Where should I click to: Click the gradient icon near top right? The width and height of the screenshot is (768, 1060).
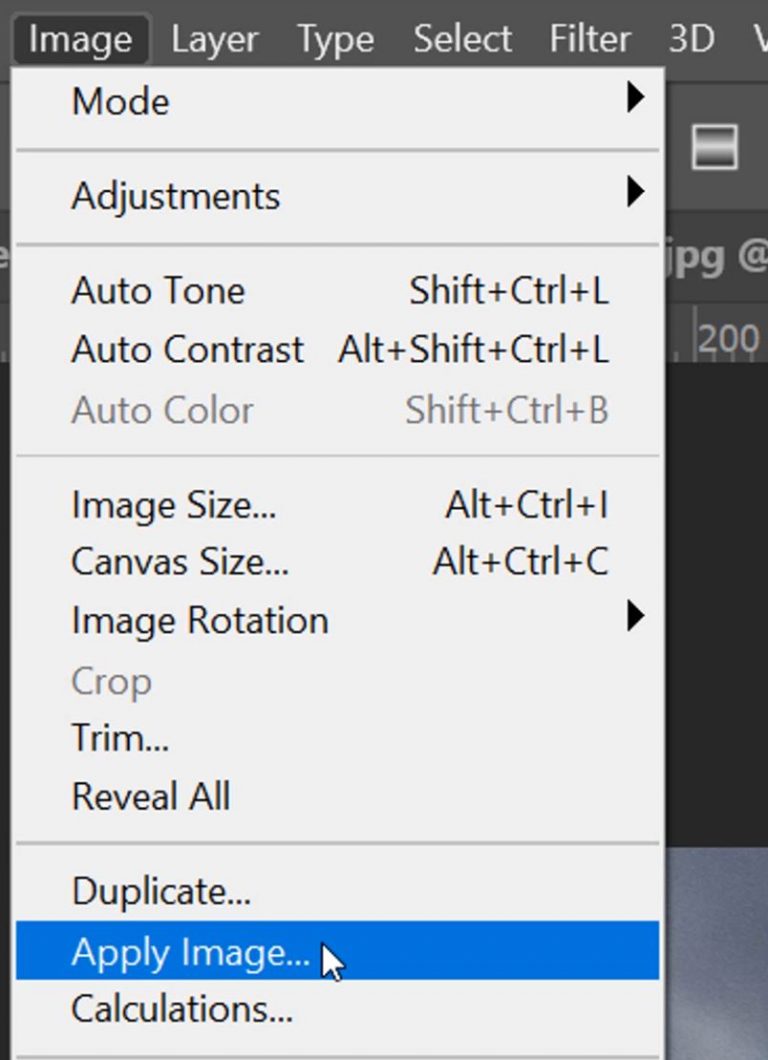(x=716, y=148)
